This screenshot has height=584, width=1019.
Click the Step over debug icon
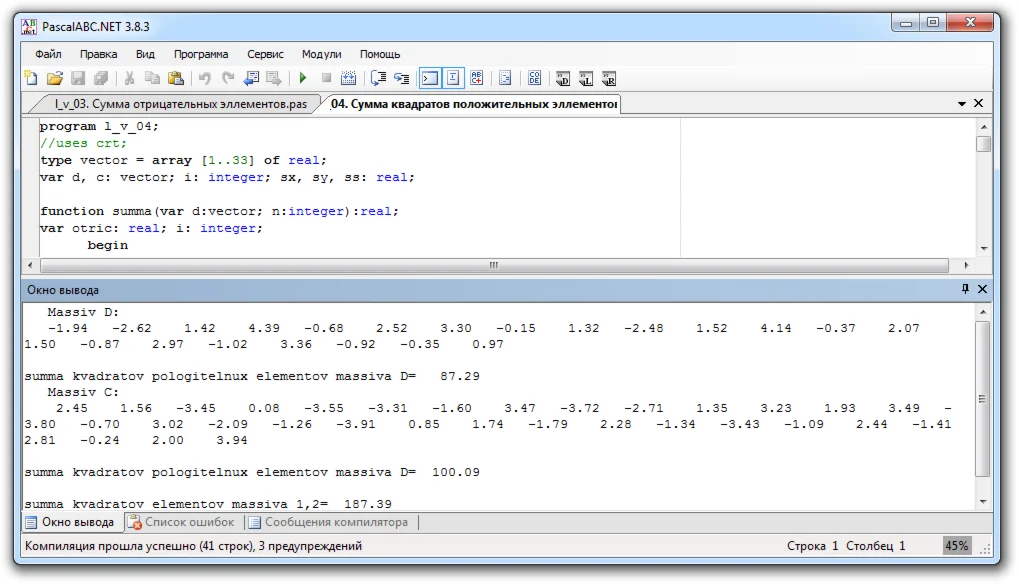(x=378, y=78)
